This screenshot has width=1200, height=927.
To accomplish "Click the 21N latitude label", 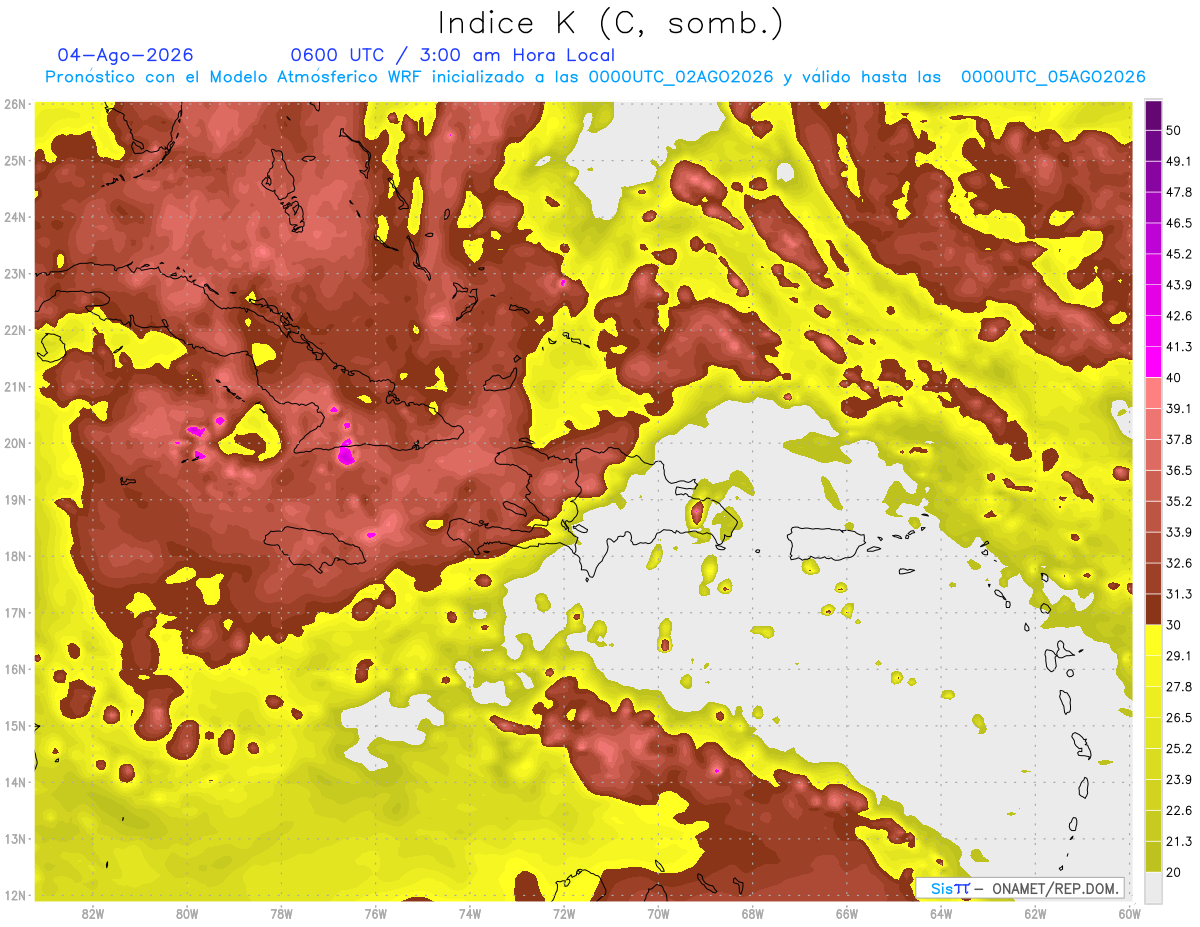I will coord(15,386).
